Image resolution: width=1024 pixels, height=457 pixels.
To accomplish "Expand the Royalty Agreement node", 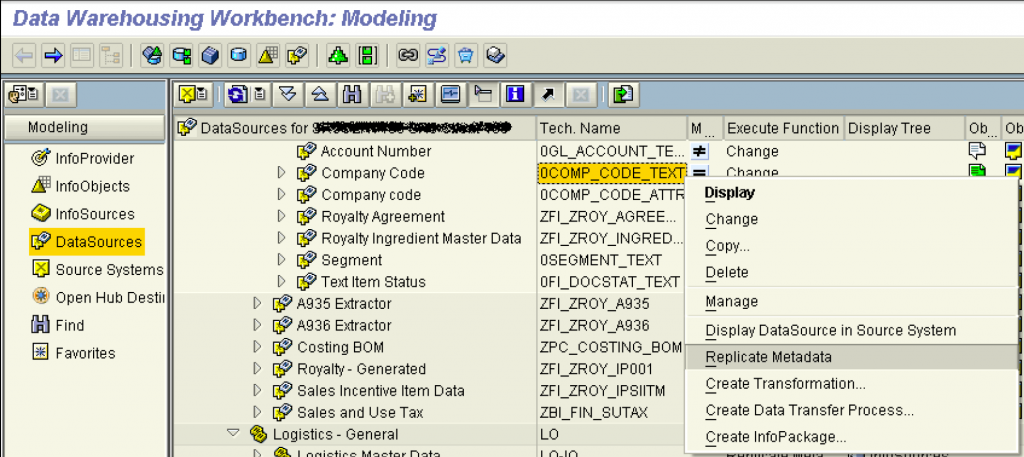I will click(x=281, y=217).
